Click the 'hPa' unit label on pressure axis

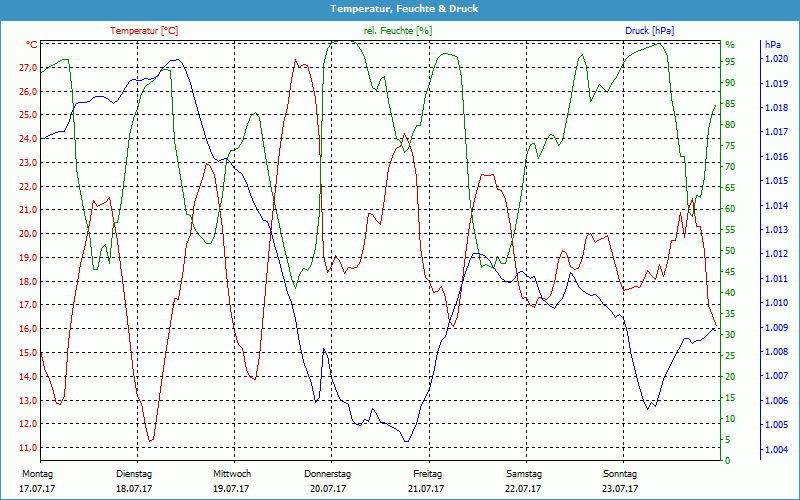(773, 44)
